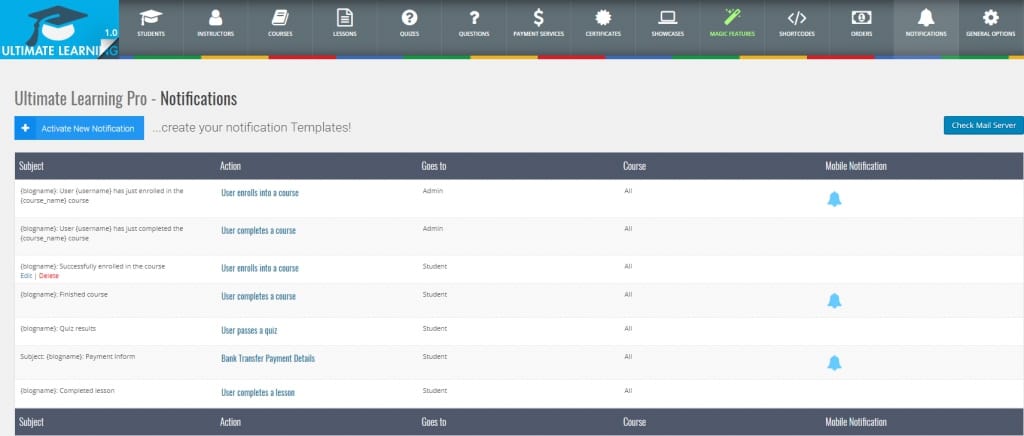Open the General Options gear icon

(x=991, y=18)
